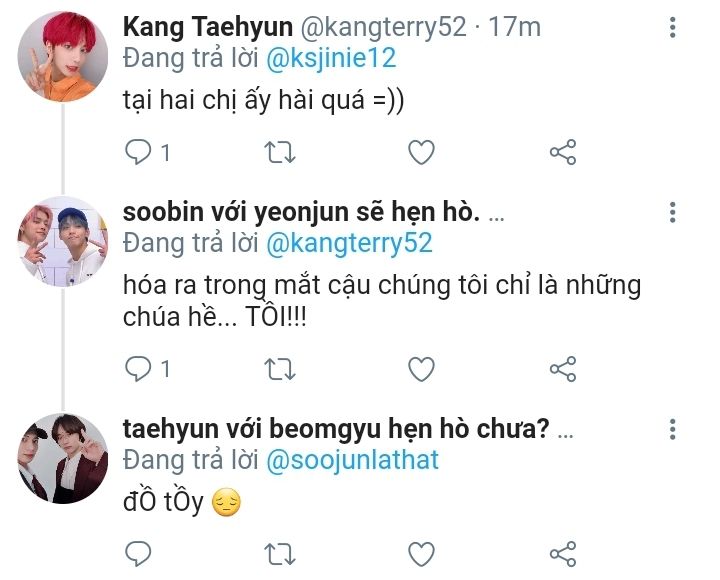
Task: Open more options for Kang Taehyun's tweet
Action: (674, 27)
